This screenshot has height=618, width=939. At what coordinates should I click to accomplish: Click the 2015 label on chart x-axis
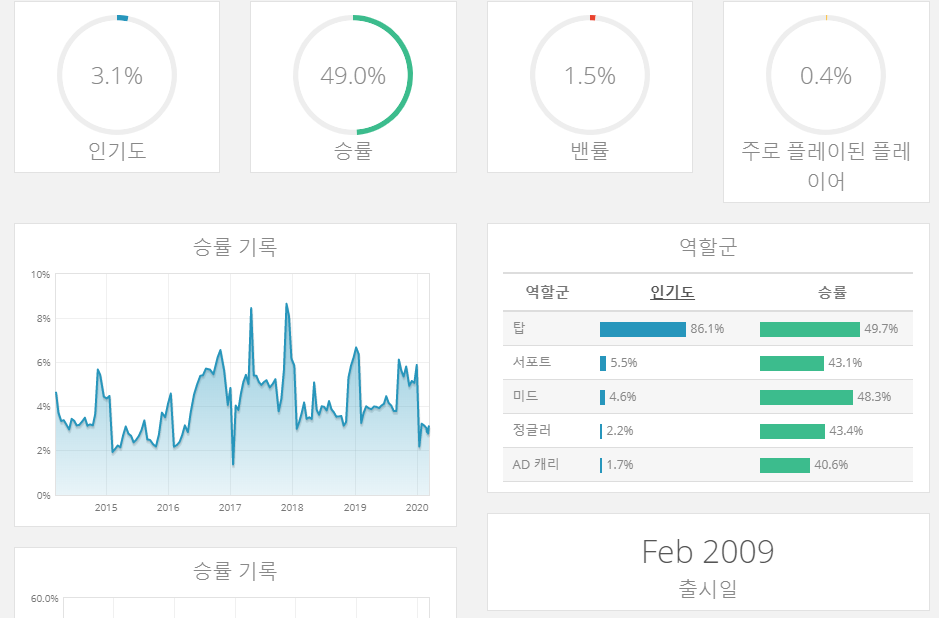(106, 508)
